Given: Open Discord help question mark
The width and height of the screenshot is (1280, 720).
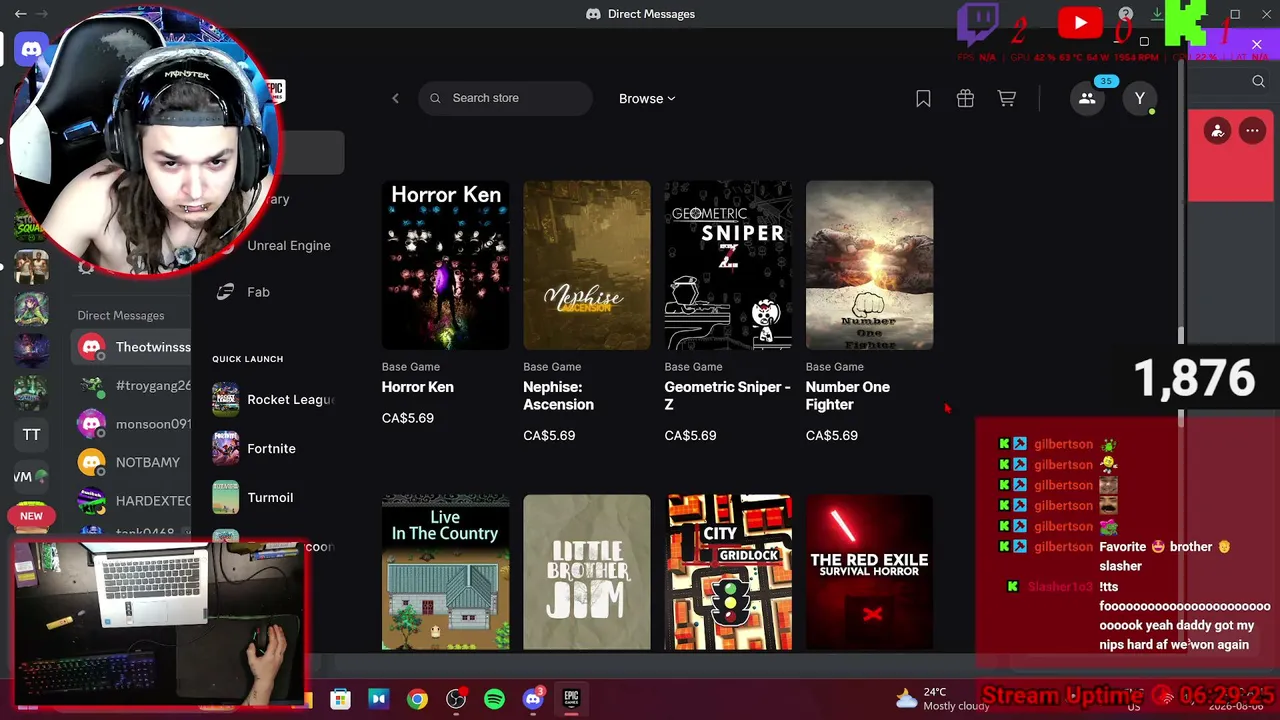Looking at the screenshot, I should click(x=1126, y=14).
